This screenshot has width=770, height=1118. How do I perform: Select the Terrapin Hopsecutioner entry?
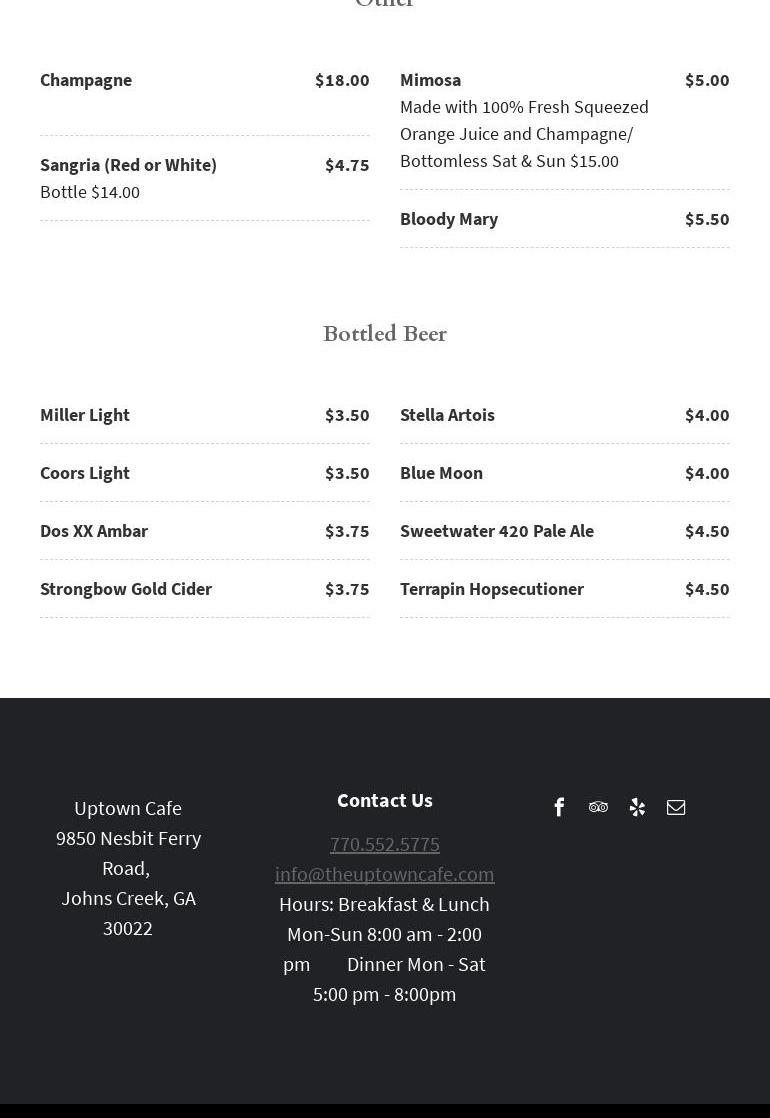coord(492,589)
